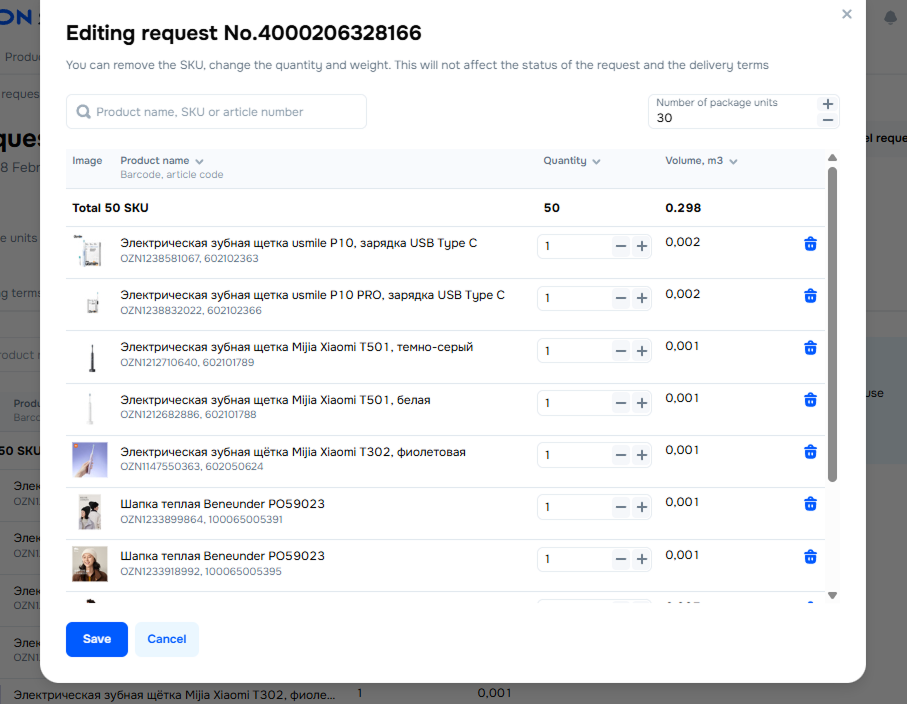Increase quantity of usmile P10 toothbrush

(x=642, y=246)
